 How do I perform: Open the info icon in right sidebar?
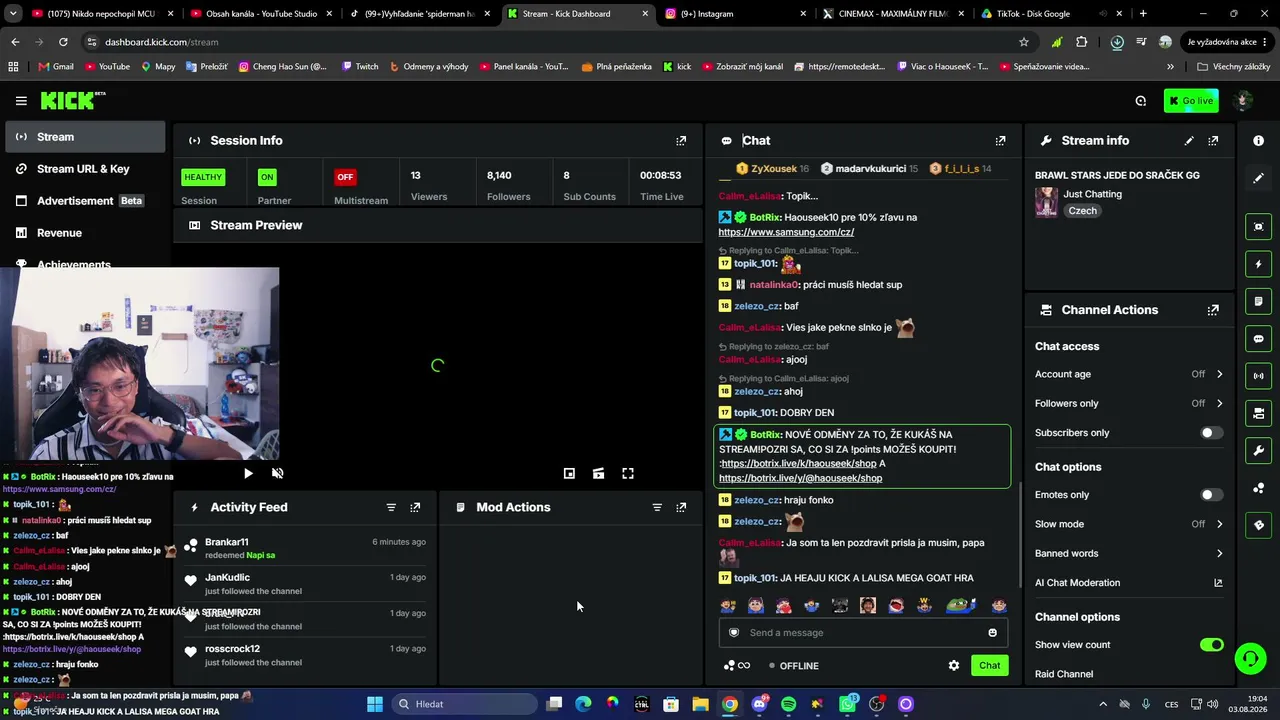pyautogui.click(x=1258, y=141)
